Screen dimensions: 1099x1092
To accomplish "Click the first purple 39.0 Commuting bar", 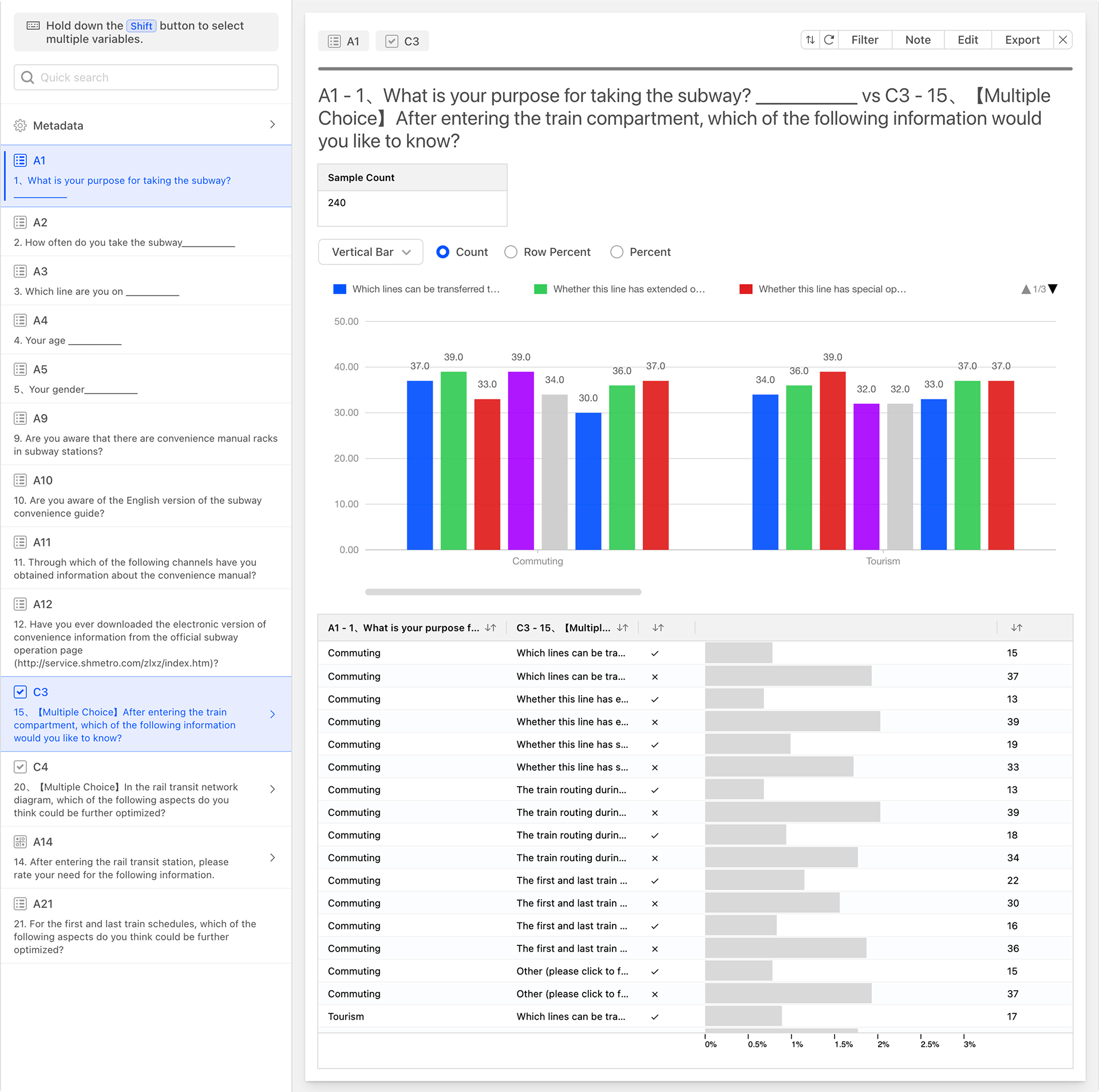I will (521, 460).
